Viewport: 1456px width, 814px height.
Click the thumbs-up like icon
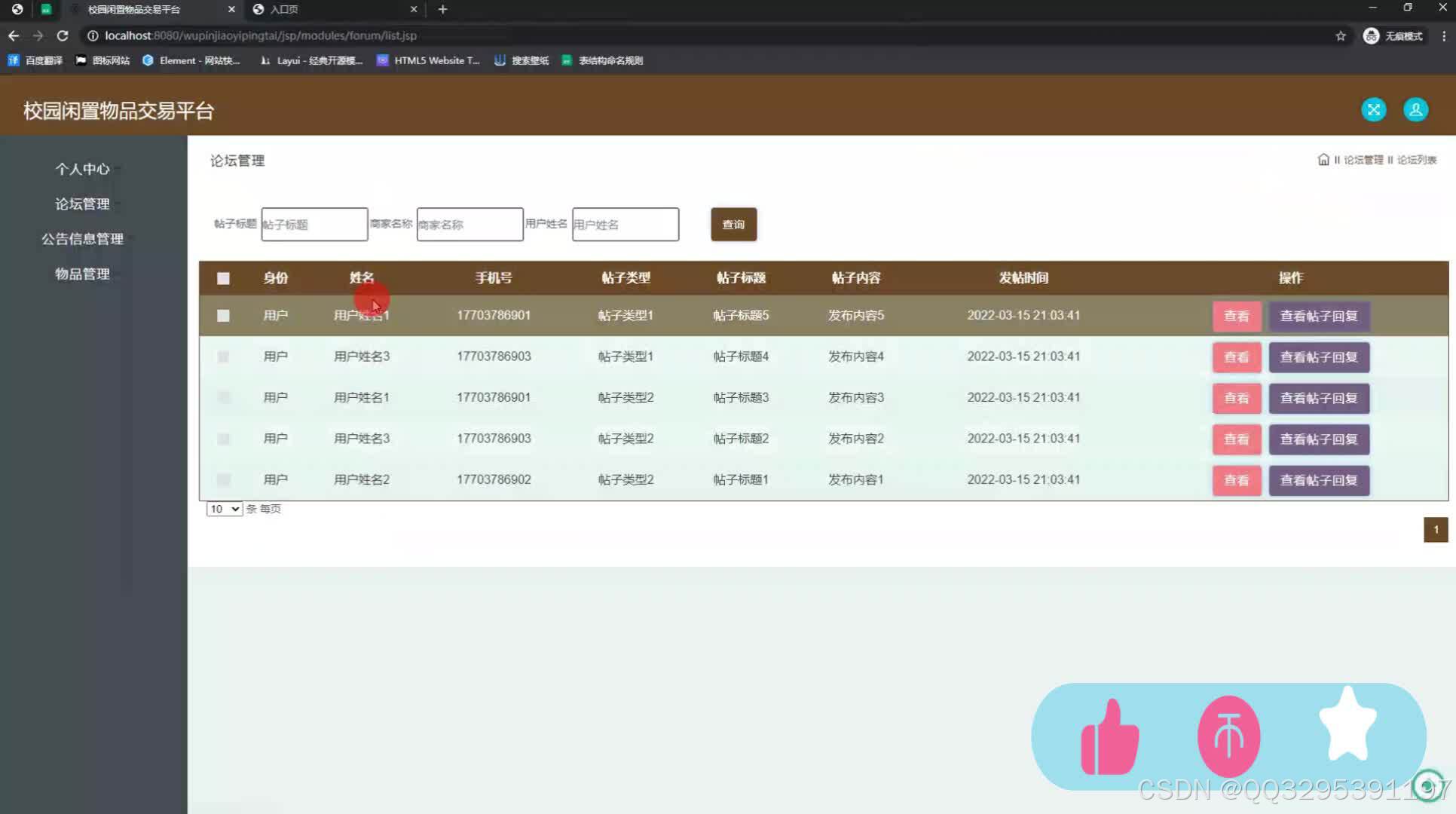tap(1109, 737)
